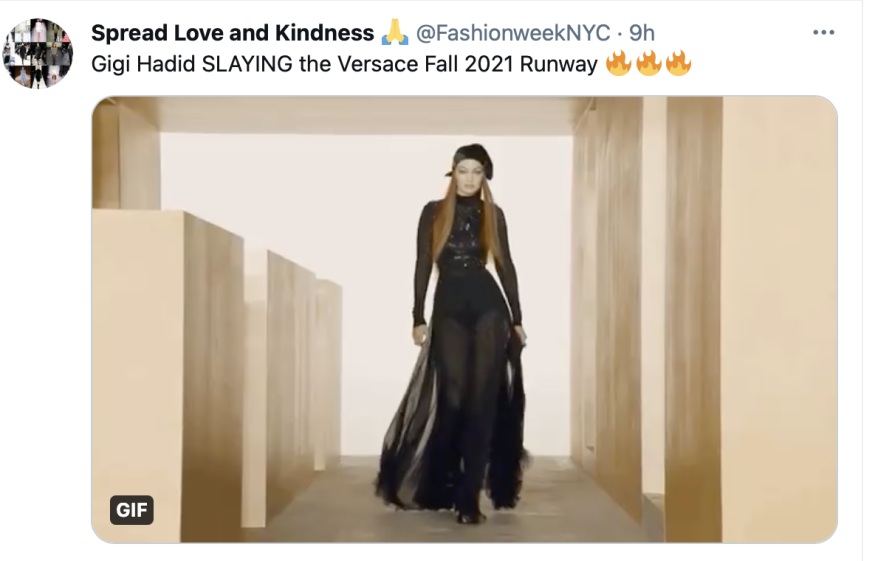Click the first fire emoji in the tweet

tap(618, 63)
